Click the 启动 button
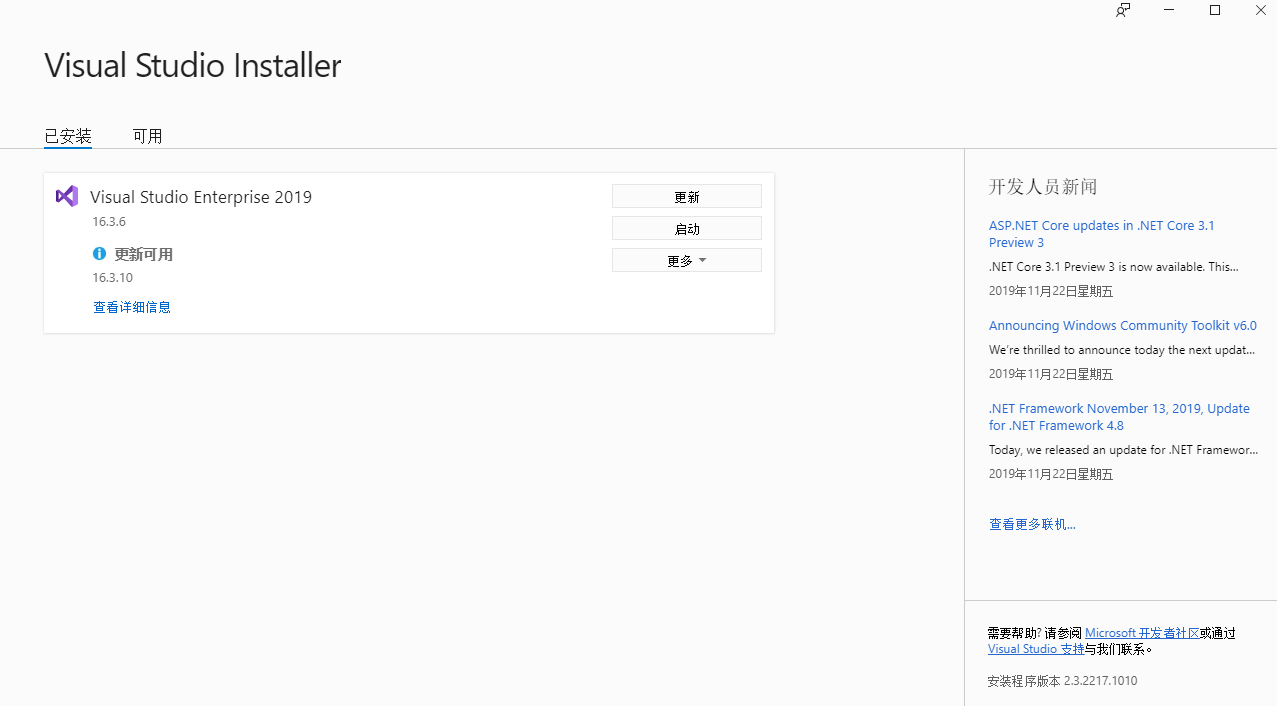This screenshot has width=1277, height=706. [687, 229]
